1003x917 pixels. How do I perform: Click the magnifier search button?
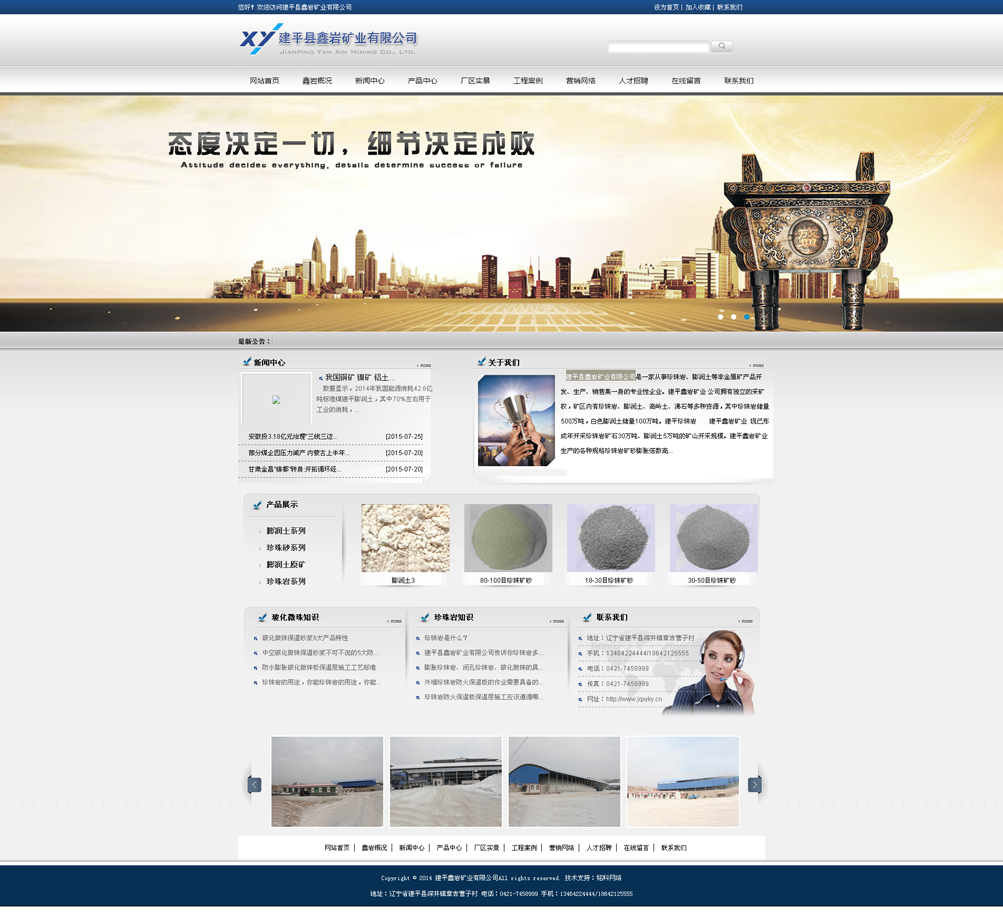click(x=721, y=46)
